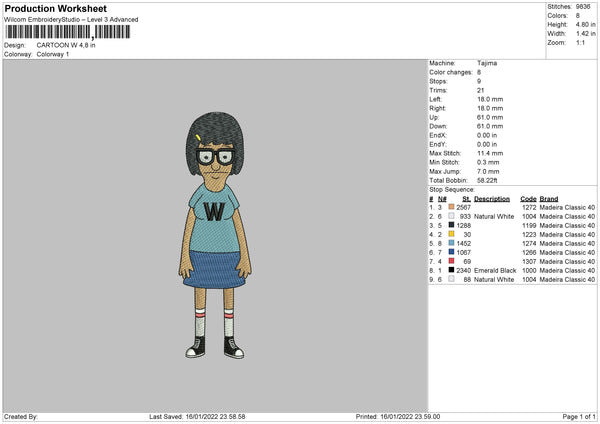Click the 'Created By:' footer label
Screen dimensions: 600x424
point(21,417)
